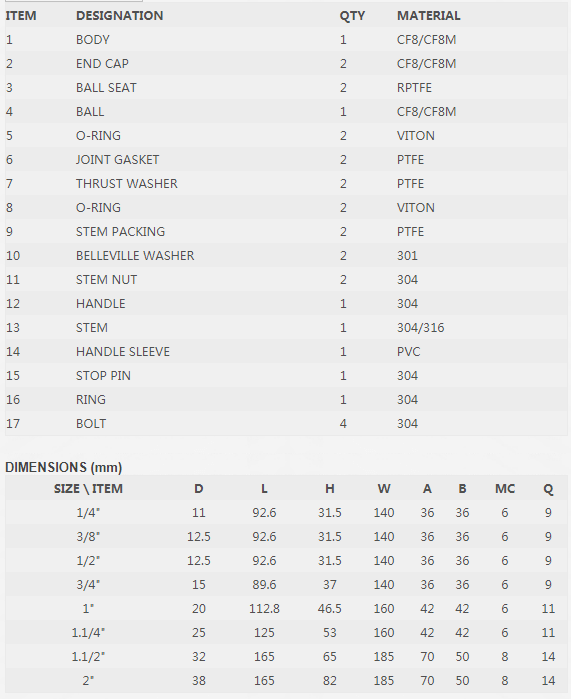Click the DIMENSIONS (mm) heading
The width and height of the screenshot is (571, 699).
63,467
